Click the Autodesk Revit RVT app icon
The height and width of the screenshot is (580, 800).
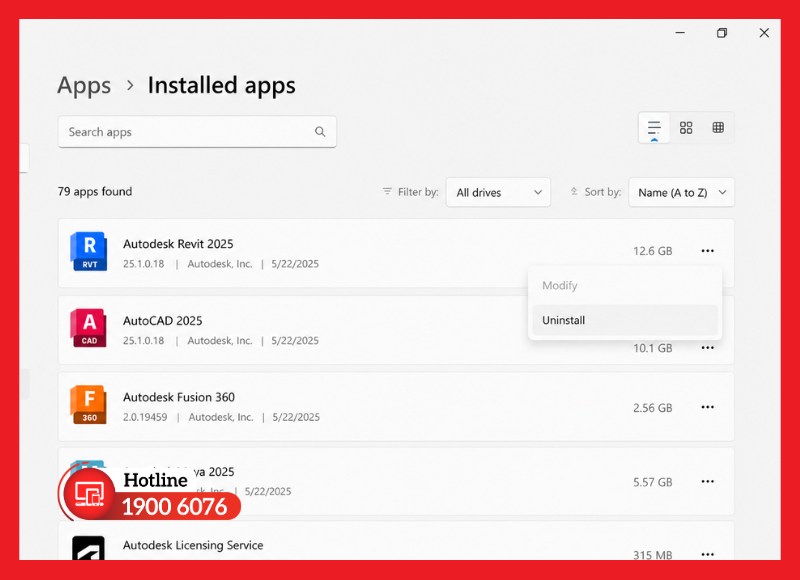pyautogui.click(x=89, y=251)
